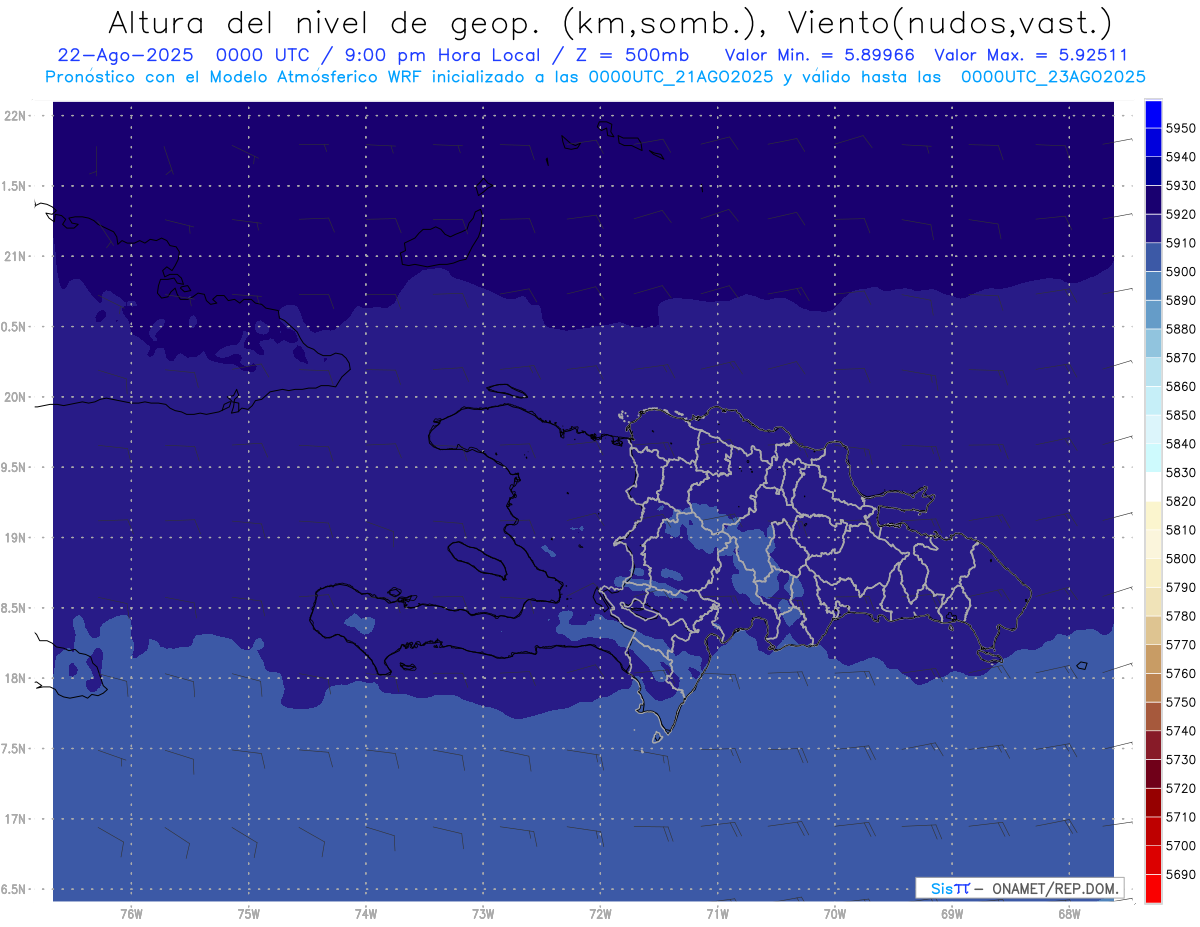Click the 17N latitude label
Viewport: 1200px width, 927px height.
(17, 819)
